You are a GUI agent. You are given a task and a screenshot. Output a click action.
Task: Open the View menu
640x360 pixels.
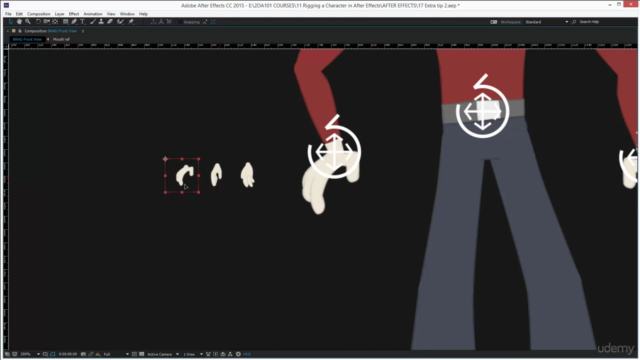click(111, 14)
